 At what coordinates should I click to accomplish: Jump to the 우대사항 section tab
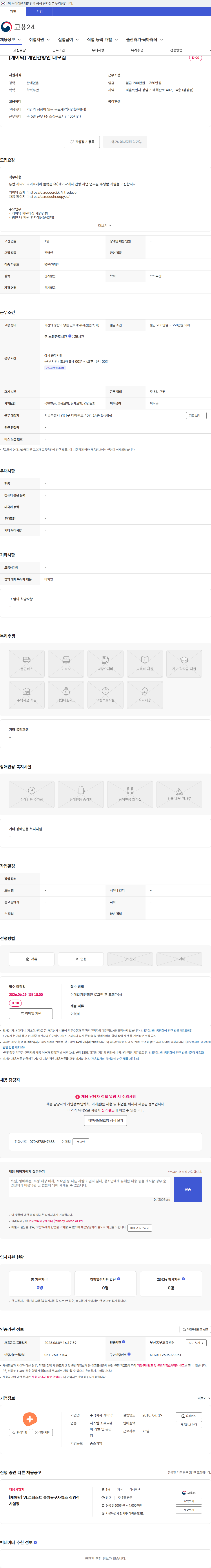tap(98, 51)
